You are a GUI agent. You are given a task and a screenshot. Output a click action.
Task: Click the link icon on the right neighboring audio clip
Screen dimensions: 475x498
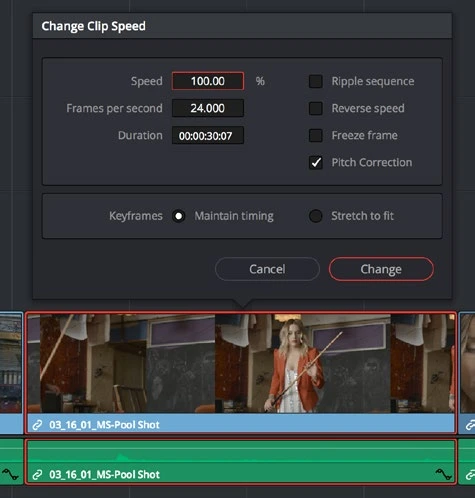click(470, 475)
